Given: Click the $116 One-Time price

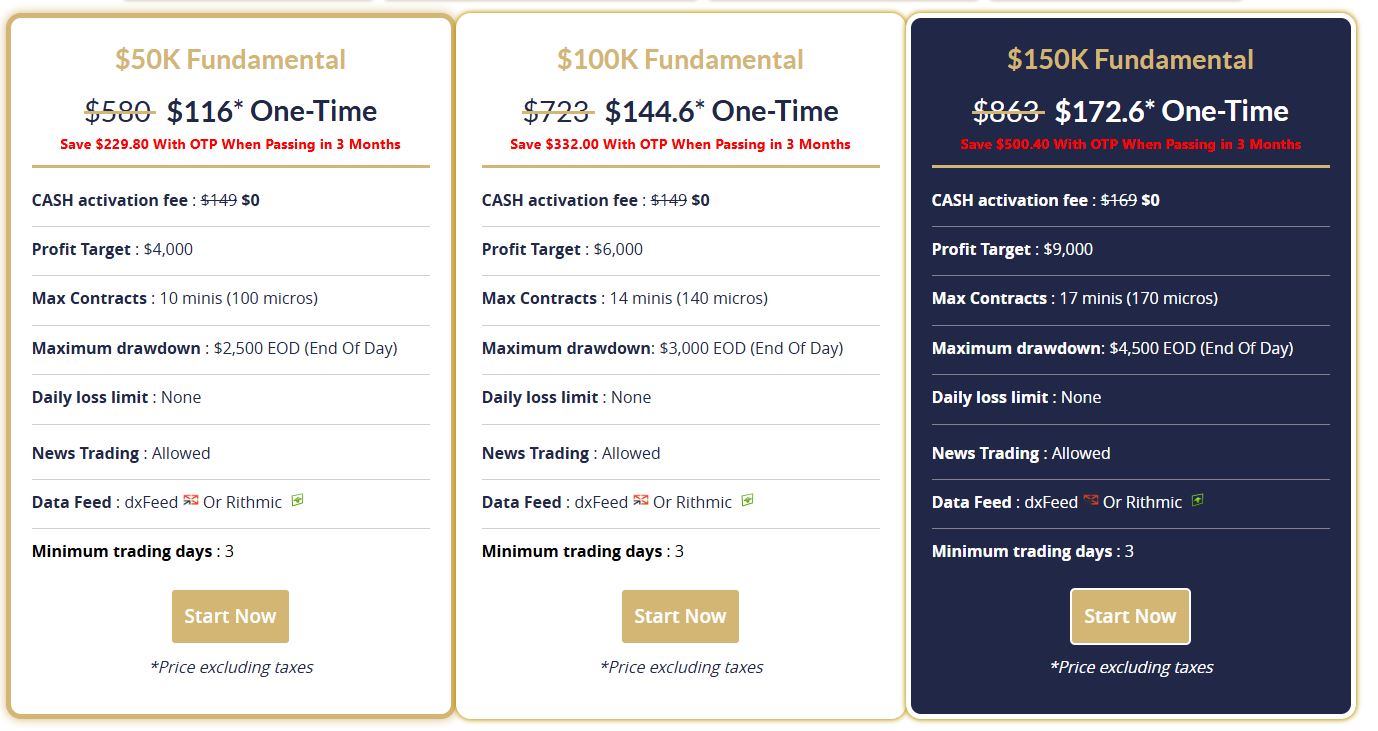Looking at the screenshot, I should click(x=271, y=111).
